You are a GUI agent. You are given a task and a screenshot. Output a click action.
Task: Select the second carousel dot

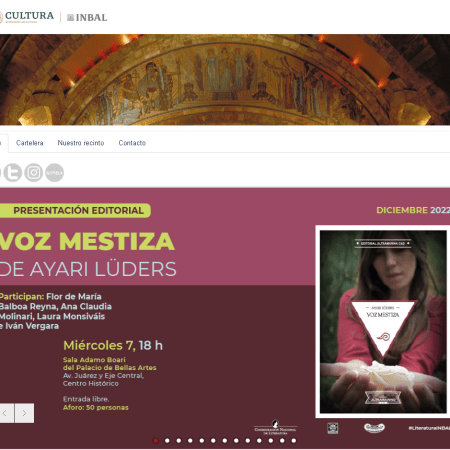click(167, 441)
